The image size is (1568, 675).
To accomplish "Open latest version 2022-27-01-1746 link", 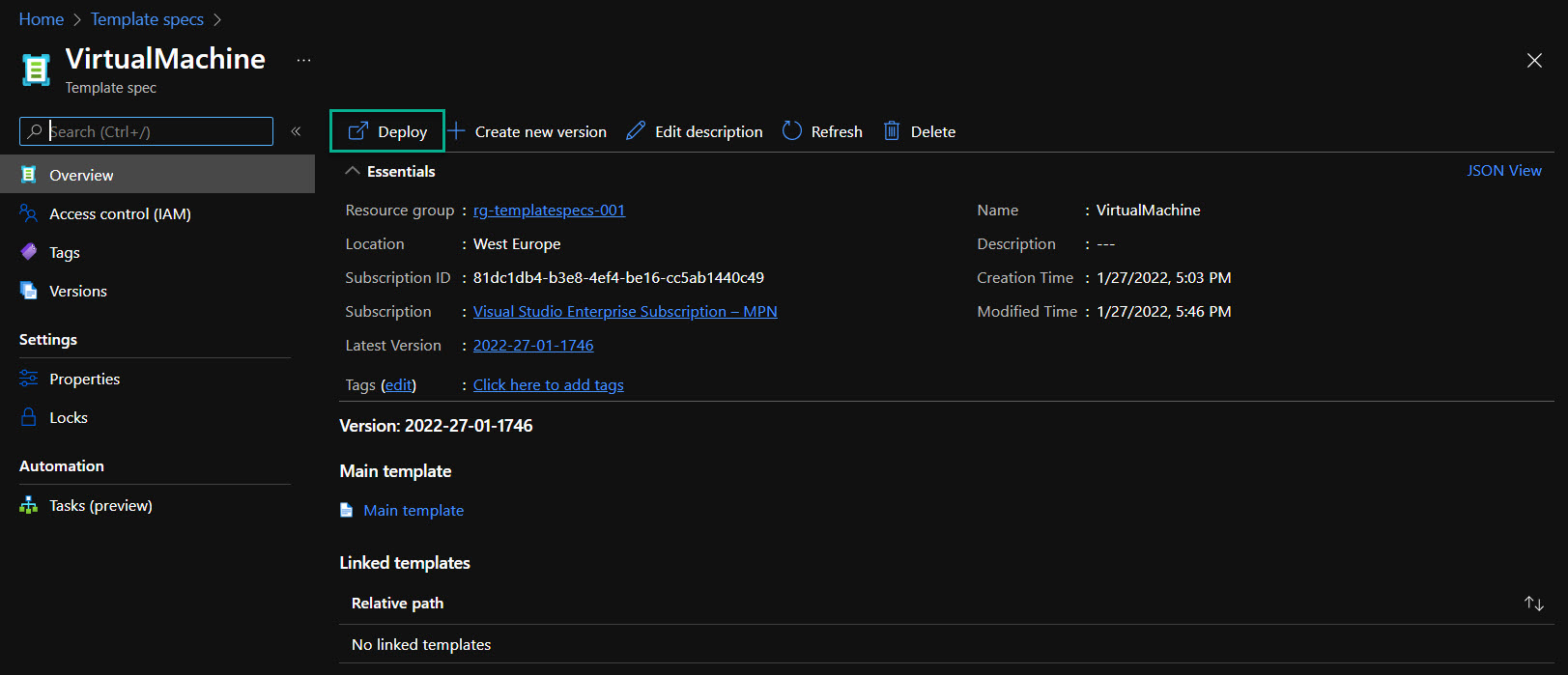I will [533, 345].
